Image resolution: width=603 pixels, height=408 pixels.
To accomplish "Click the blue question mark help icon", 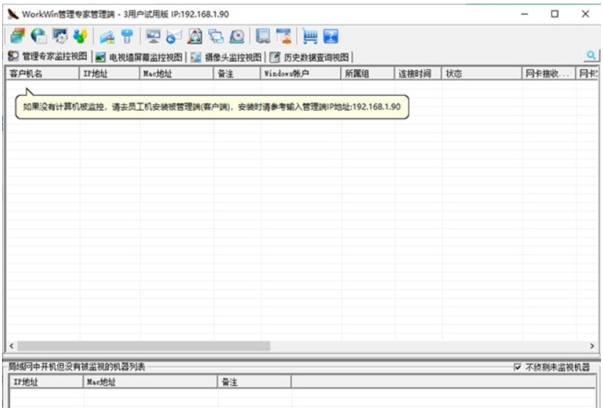I will pyautogui.click(x=331, y=37).
